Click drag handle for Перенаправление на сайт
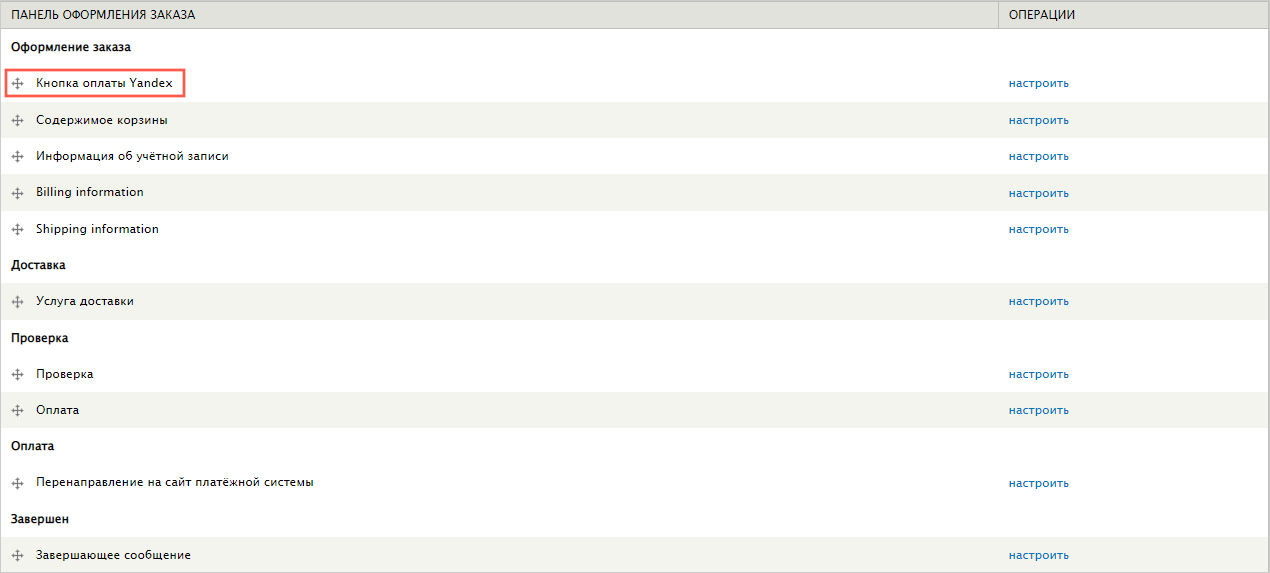Screen dimensions: 1270x573 point(17,484)
